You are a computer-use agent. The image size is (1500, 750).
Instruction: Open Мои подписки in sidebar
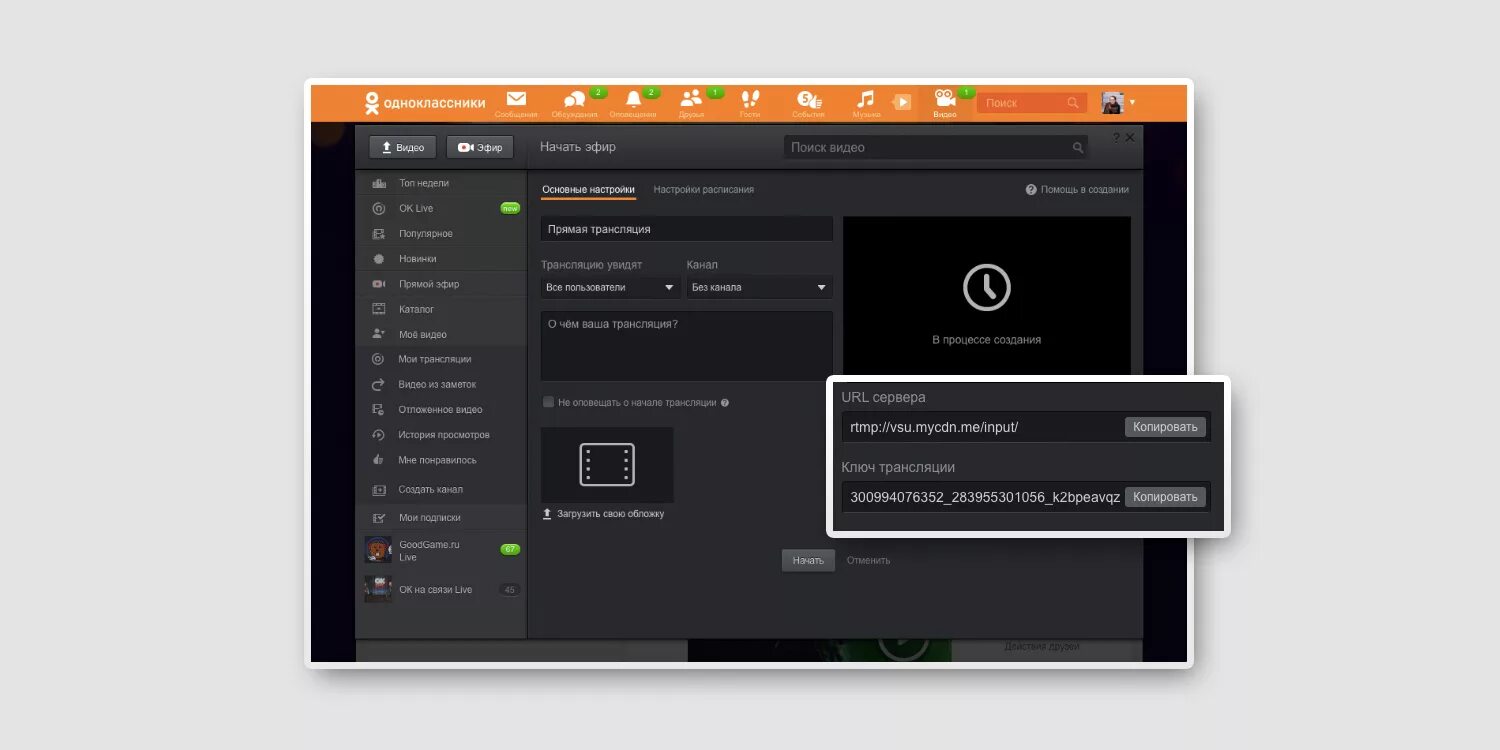pyautogui.click(x=441, y=518)
